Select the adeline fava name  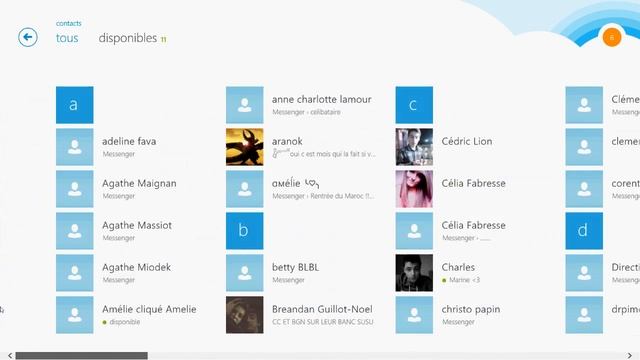[129, 141]
